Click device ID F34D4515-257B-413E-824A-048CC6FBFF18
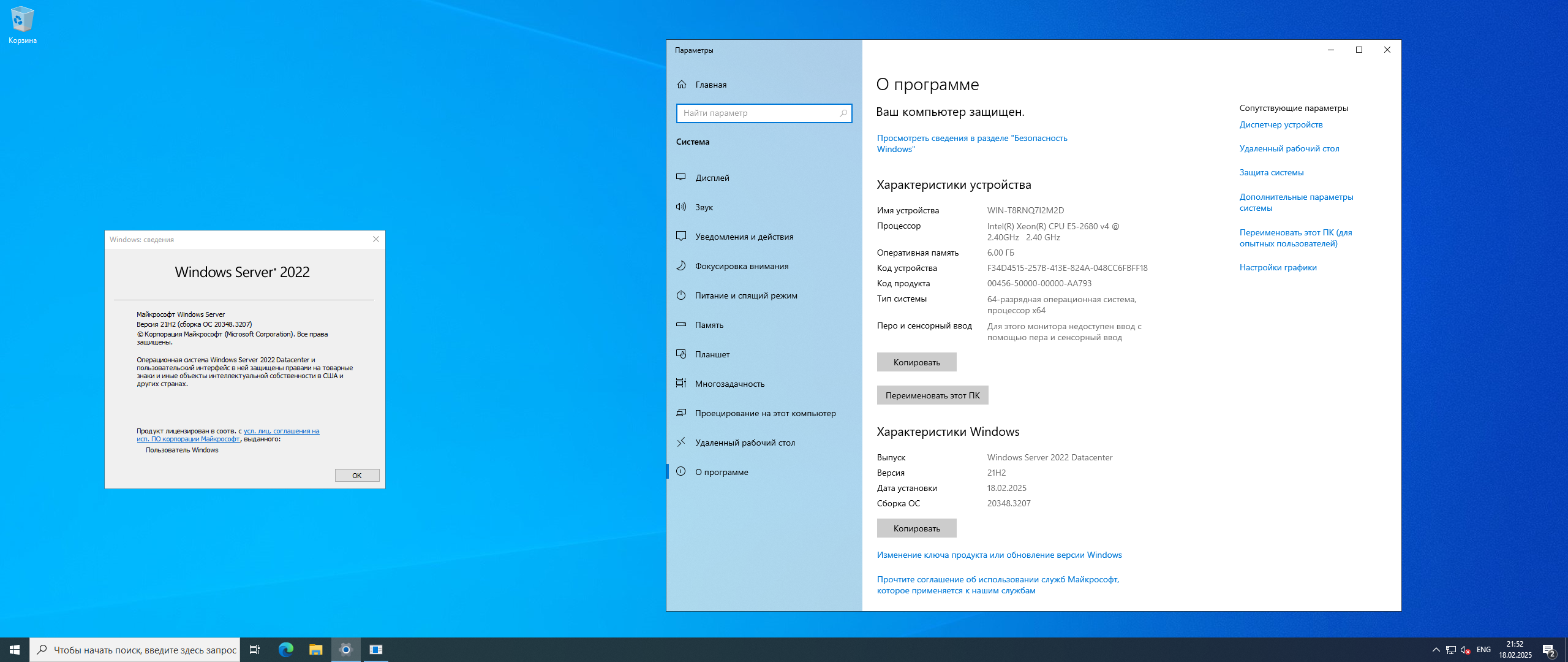 pyautogui.click(x=1067, y=268)
